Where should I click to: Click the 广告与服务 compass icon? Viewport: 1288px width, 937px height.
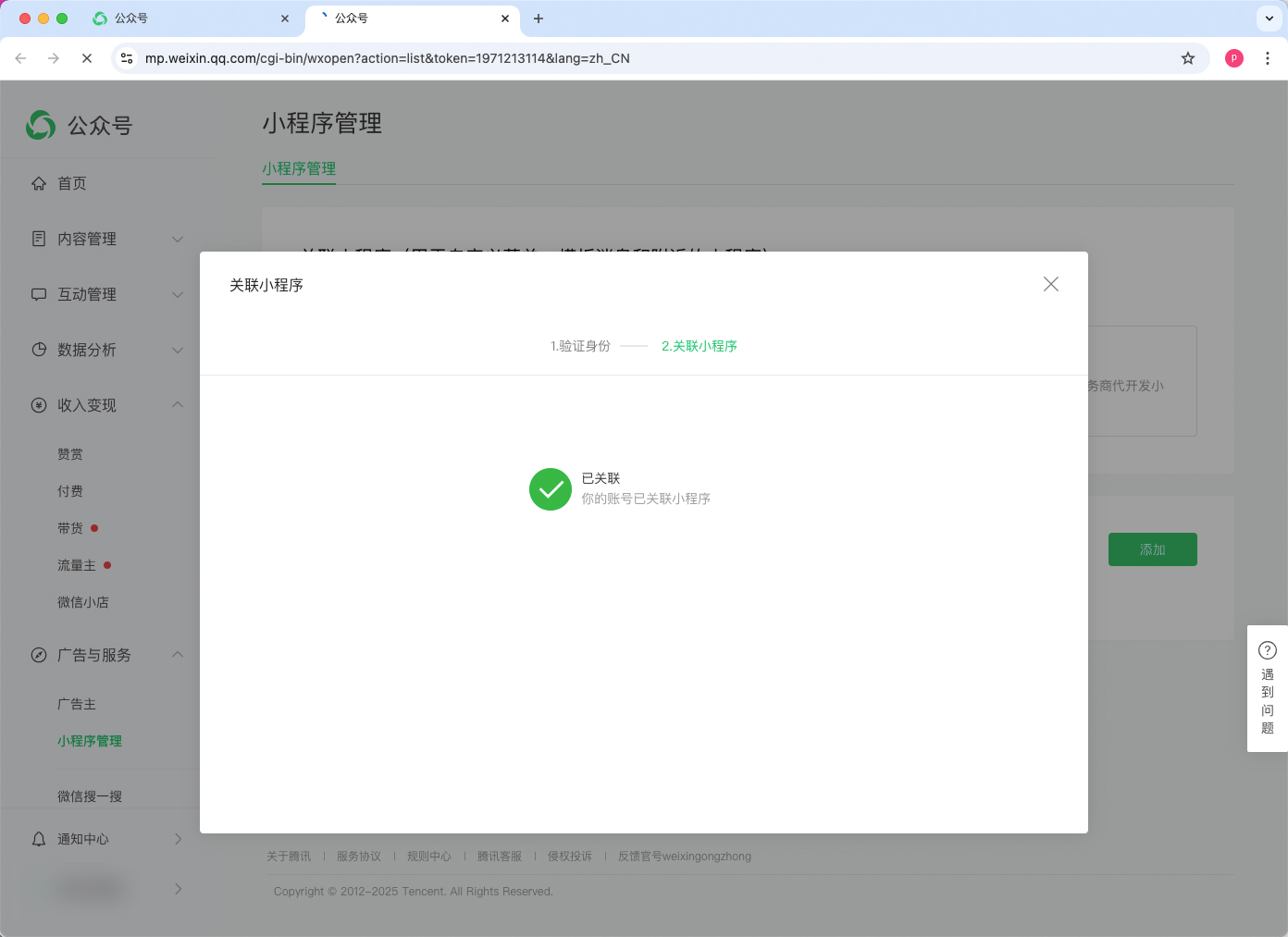[x=39, y=655]
